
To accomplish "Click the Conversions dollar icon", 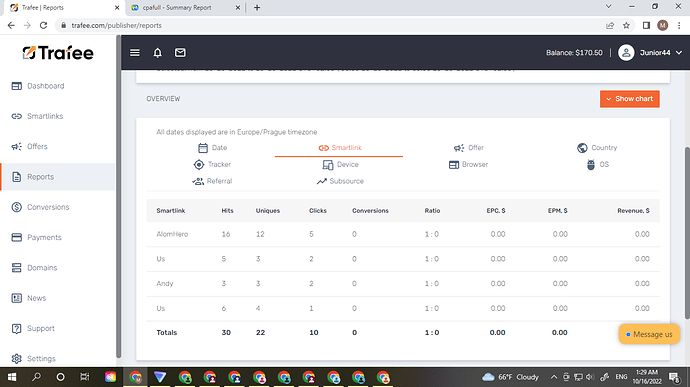I will point(16,207).
